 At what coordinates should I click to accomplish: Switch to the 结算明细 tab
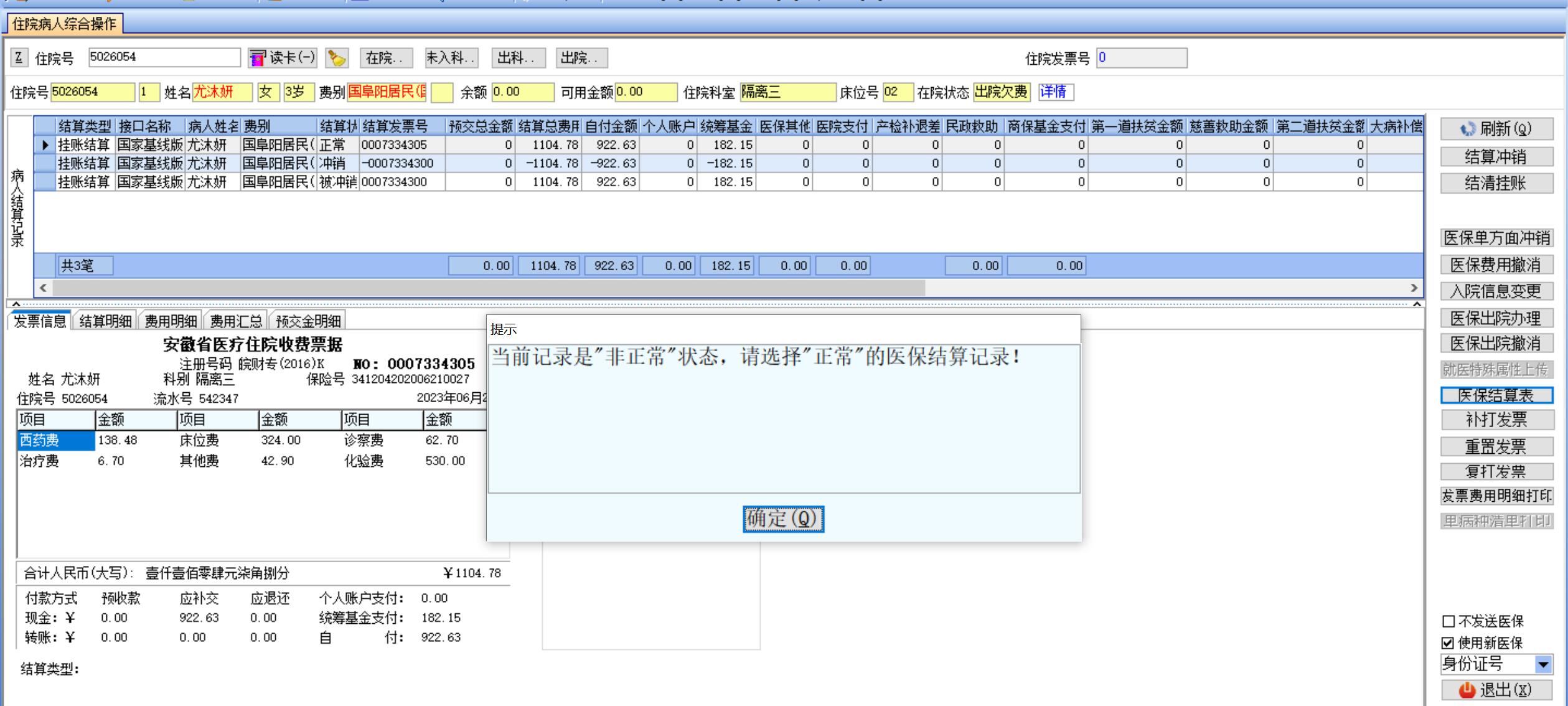click(x=105, y=321)
